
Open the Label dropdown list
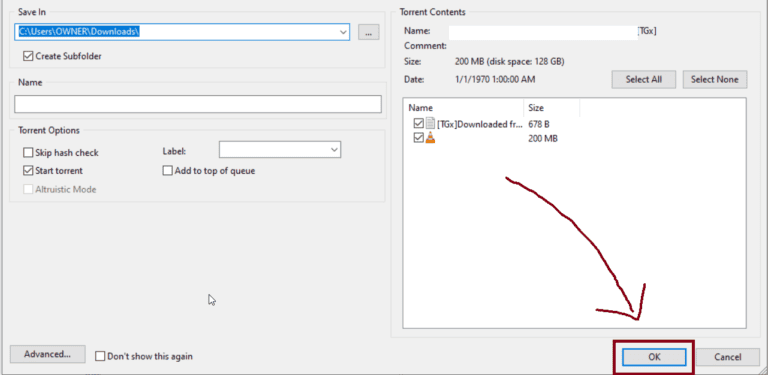coord(335,150)
